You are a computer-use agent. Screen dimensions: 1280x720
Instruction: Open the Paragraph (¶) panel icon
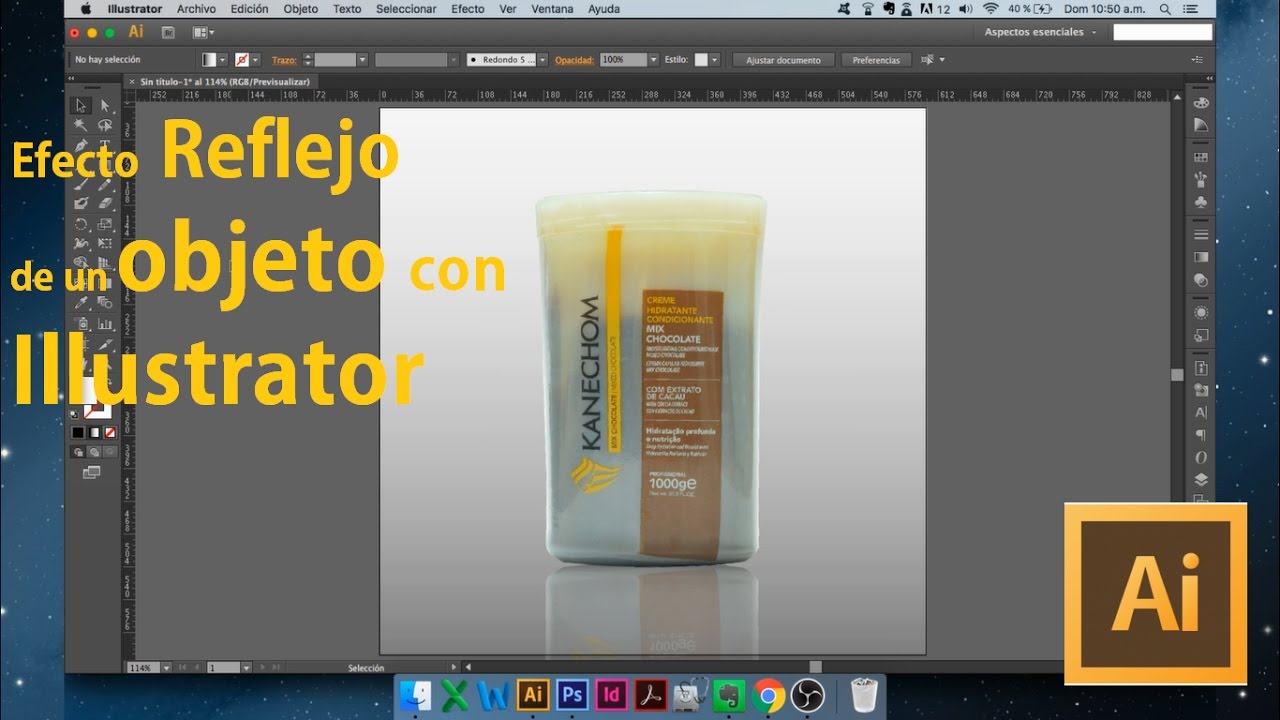[x=1201, y=435]
